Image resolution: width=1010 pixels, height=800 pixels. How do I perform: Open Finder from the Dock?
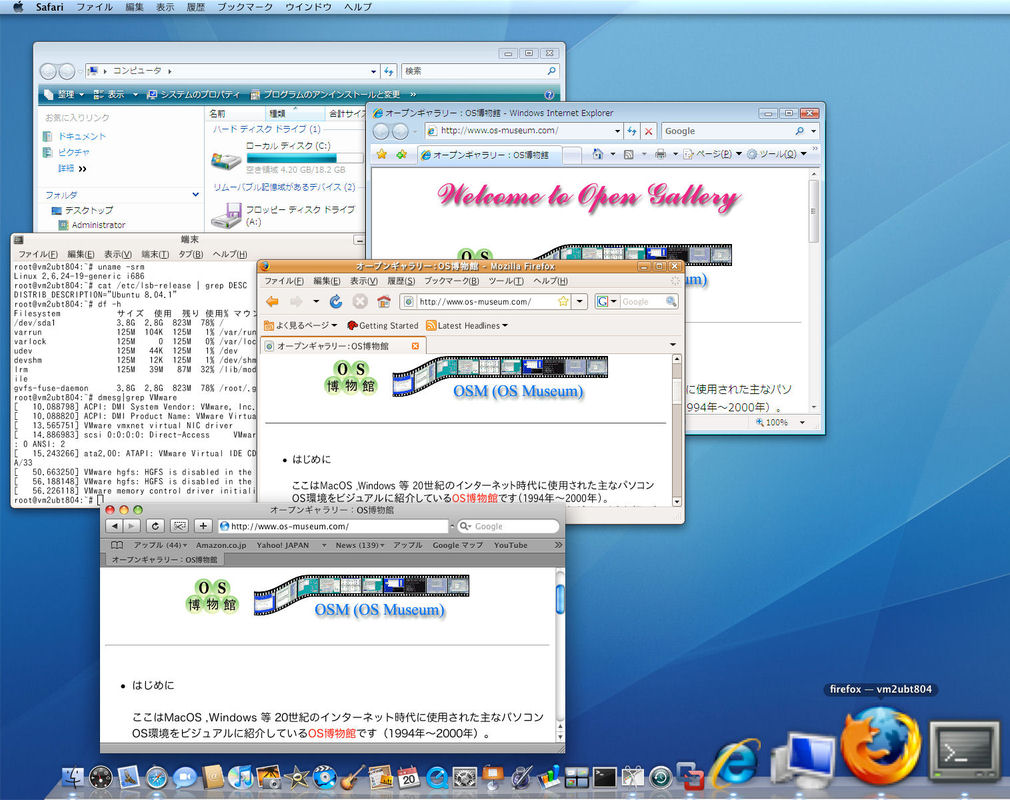coord(74,777)
